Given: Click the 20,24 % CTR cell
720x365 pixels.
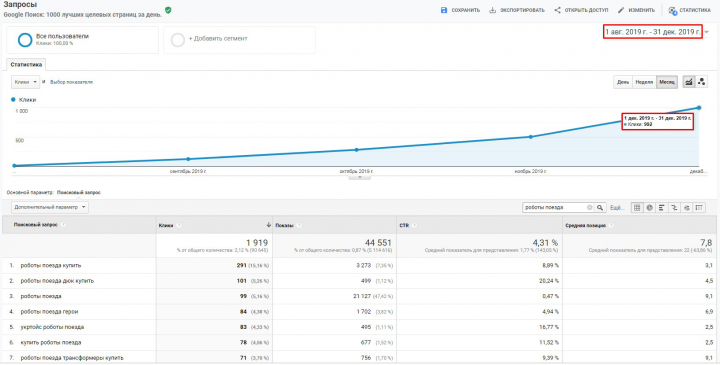Looking at the screenshot, I should (x=549, y=281).
